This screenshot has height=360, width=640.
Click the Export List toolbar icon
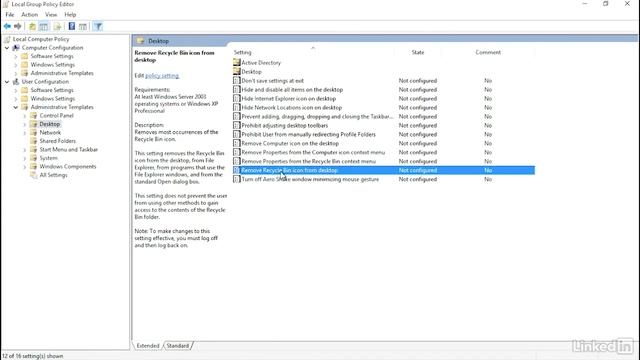58,27
